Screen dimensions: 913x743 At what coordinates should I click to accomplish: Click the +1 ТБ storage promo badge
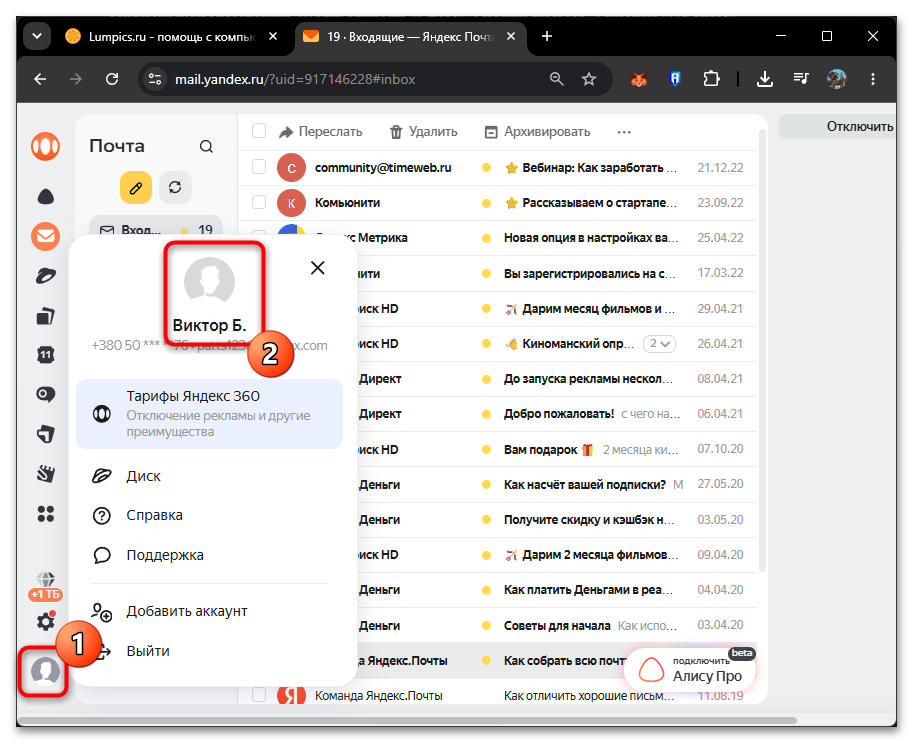click(x=45, y=595)
